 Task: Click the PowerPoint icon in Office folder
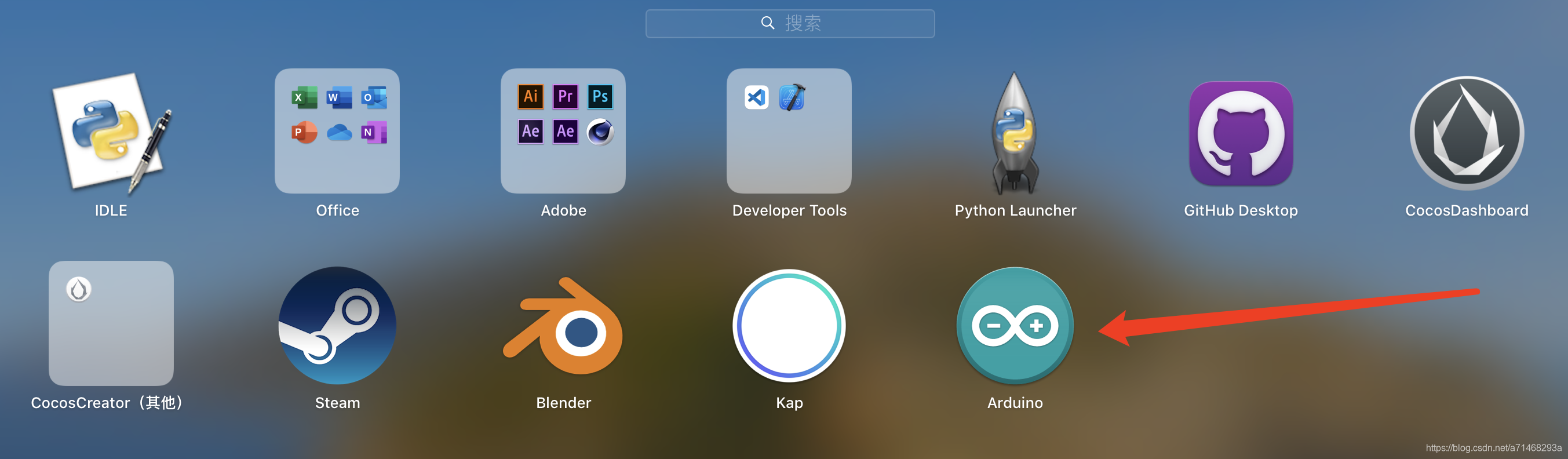click(x=304, y=132)
